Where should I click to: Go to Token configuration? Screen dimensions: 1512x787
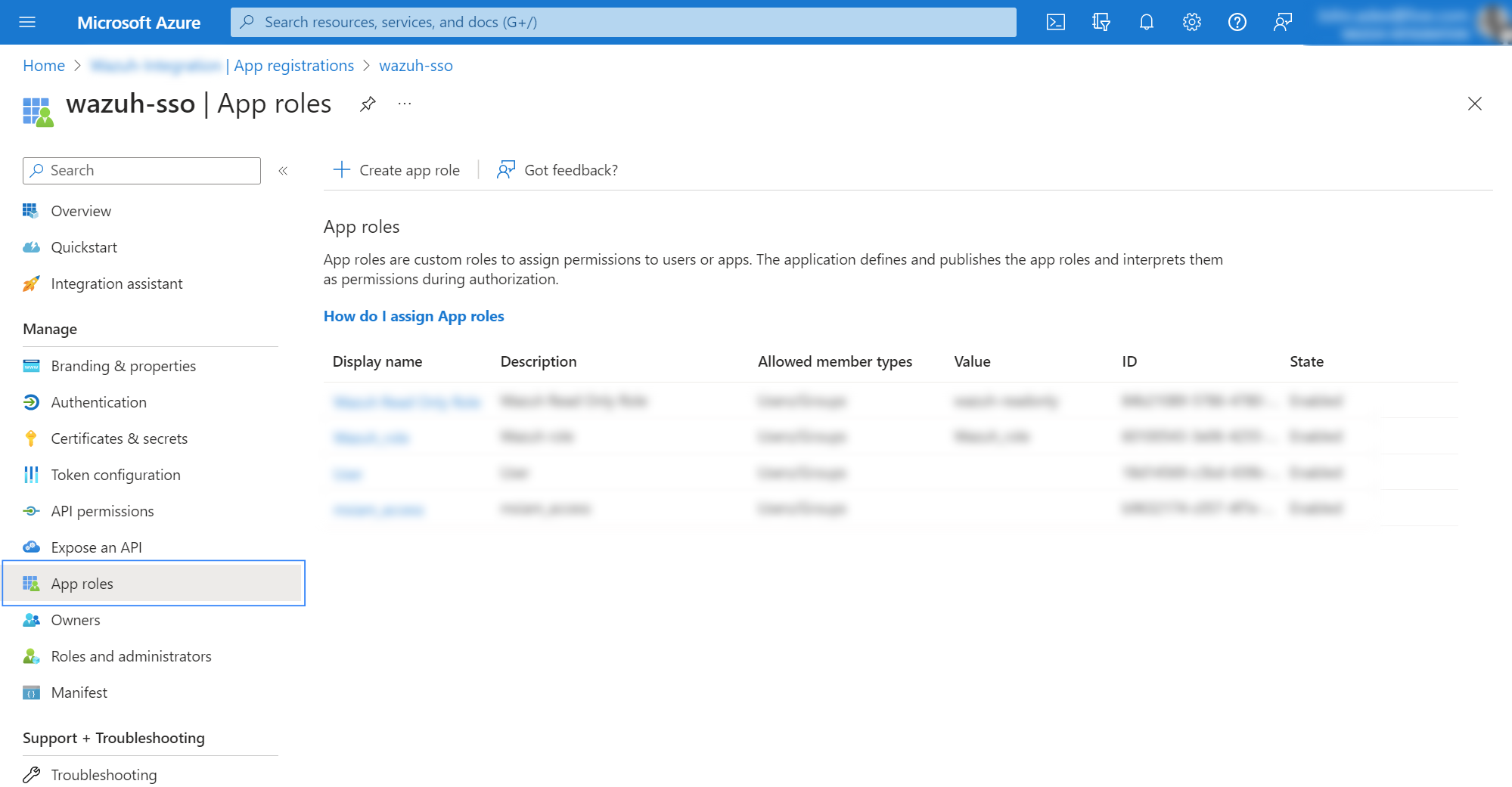pyautogui.click(x=115, y=475)
